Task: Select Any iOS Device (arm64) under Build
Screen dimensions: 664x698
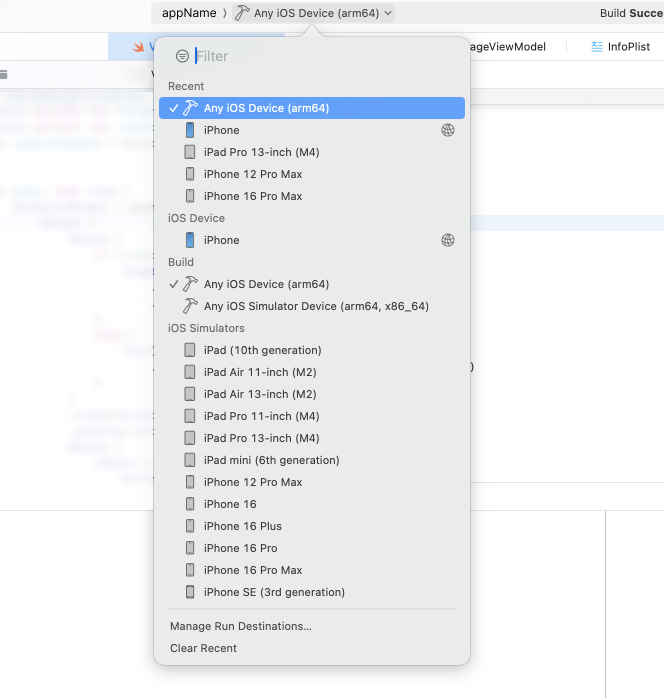Action: coord(312,284)
